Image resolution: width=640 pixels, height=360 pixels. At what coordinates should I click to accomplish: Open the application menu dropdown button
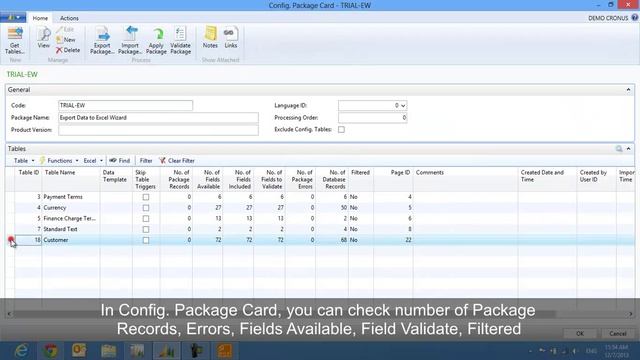tap(13, 18)
